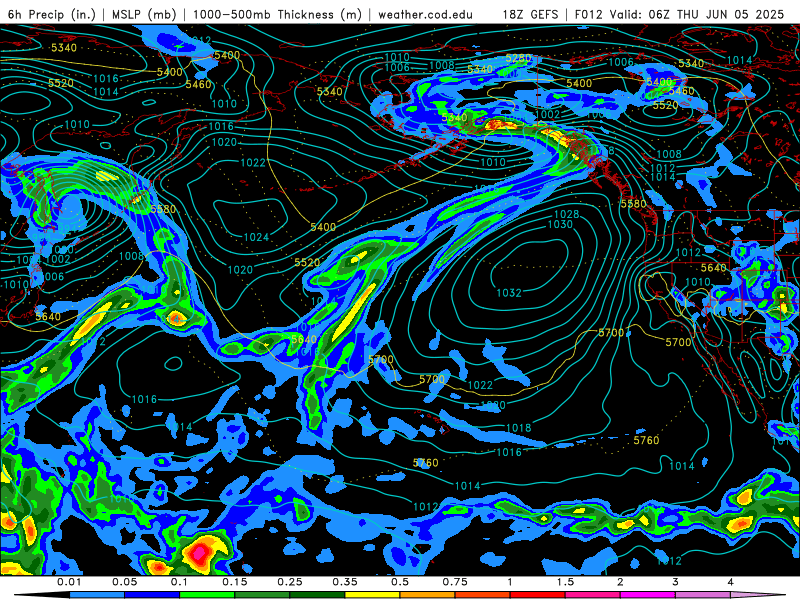
Task: Click the 0.05 legend value
Action: click(x=124, y=582)
